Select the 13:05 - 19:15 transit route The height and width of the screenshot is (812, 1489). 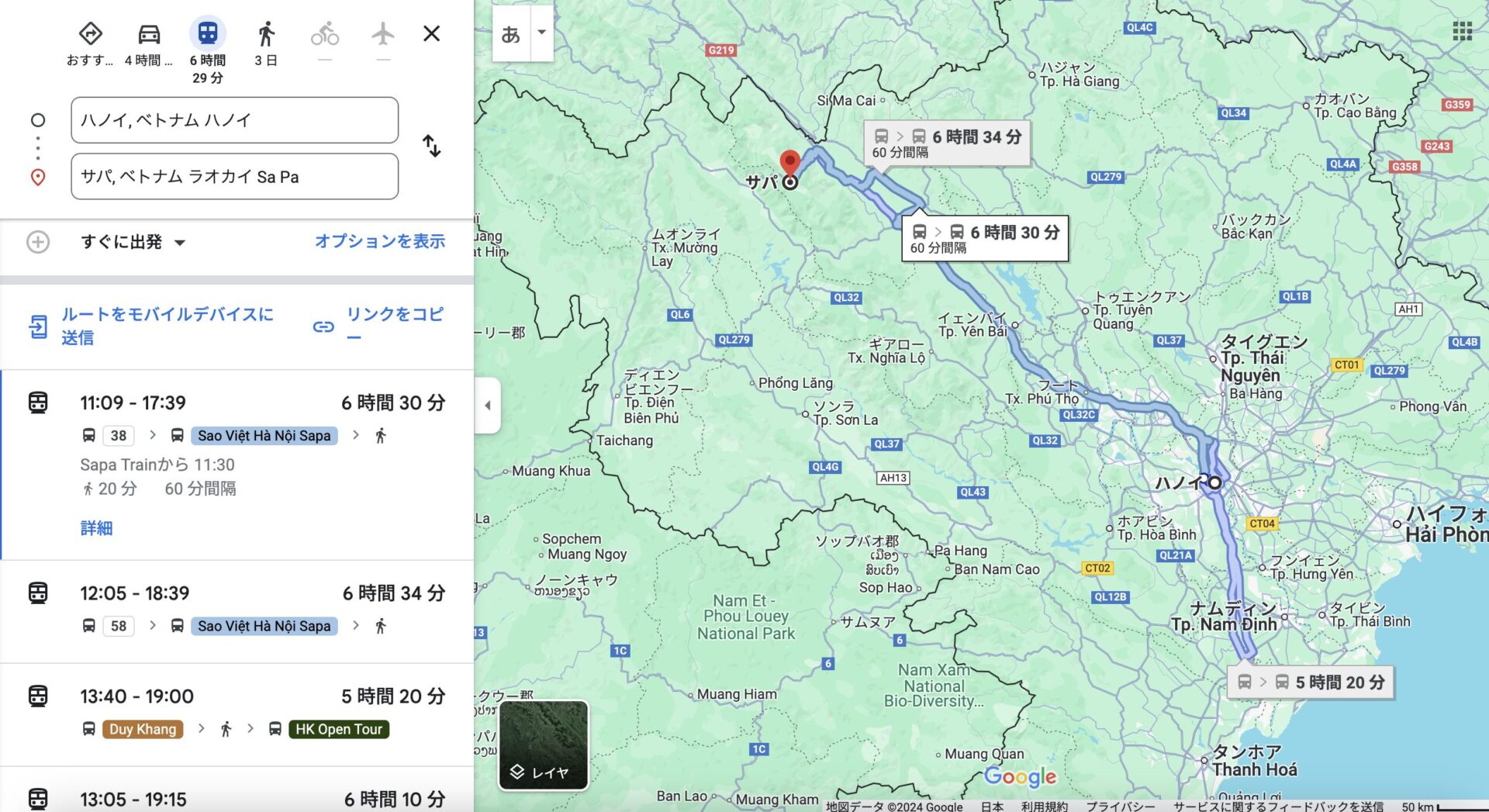[x=237, y=790]
